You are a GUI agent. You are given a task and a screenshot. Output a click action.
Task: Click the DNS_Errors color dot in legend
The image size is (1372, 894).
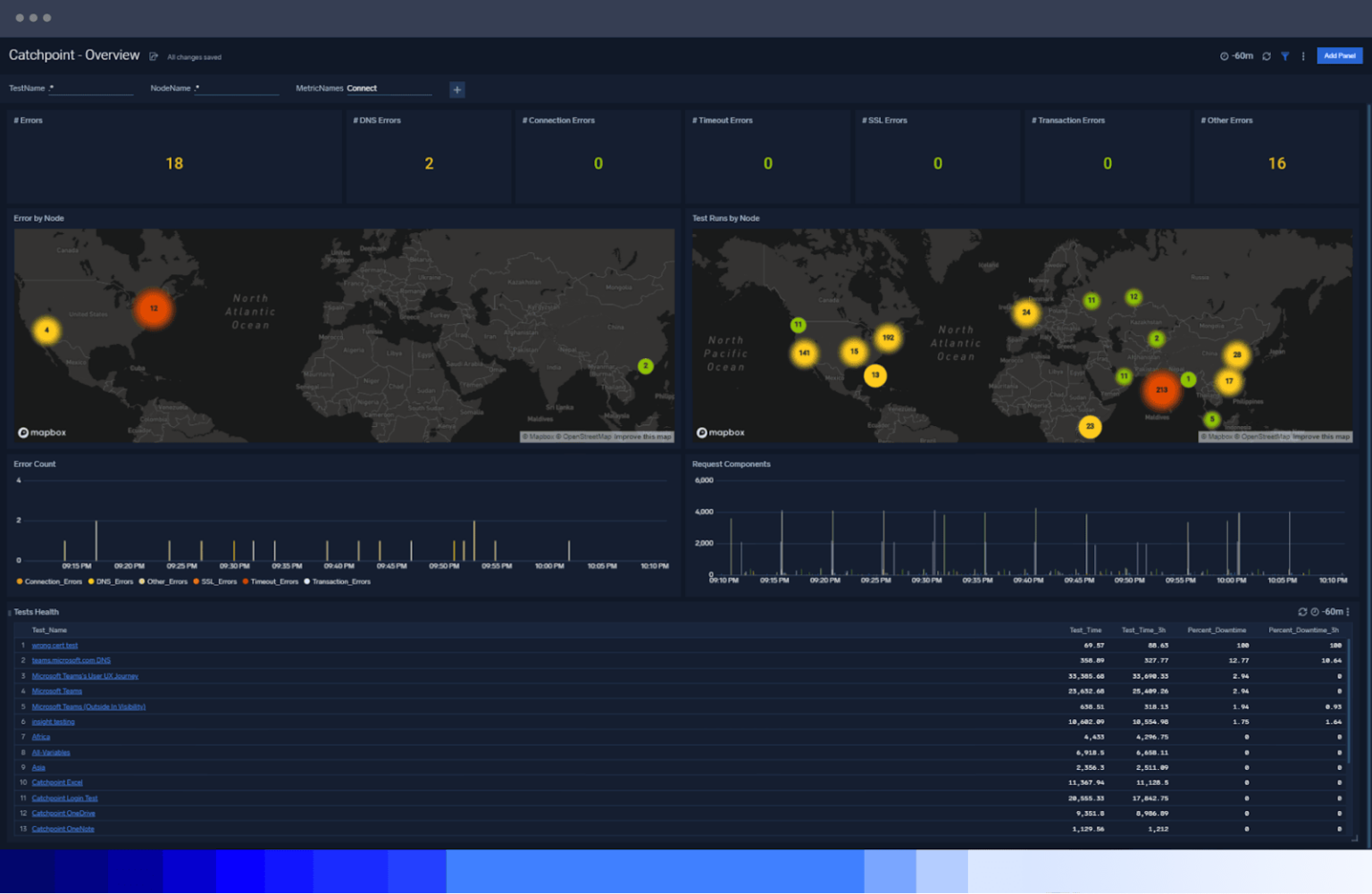[93, 581]
